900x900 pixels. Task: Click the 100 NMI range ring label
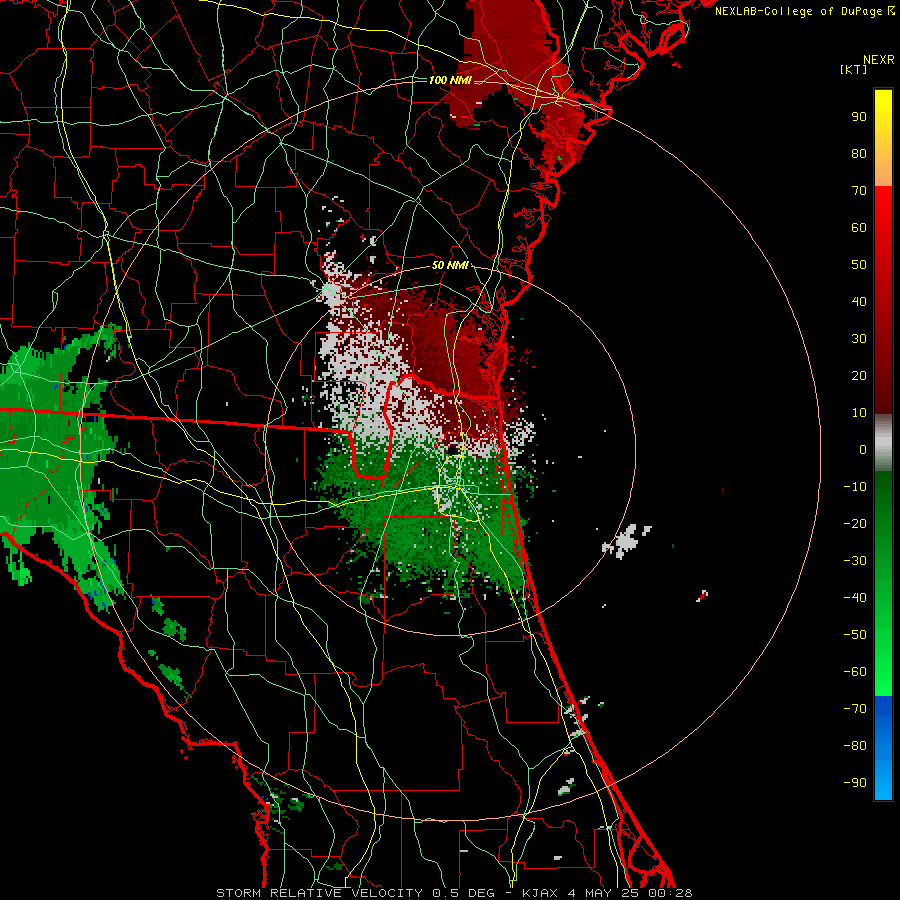point(450,80)
